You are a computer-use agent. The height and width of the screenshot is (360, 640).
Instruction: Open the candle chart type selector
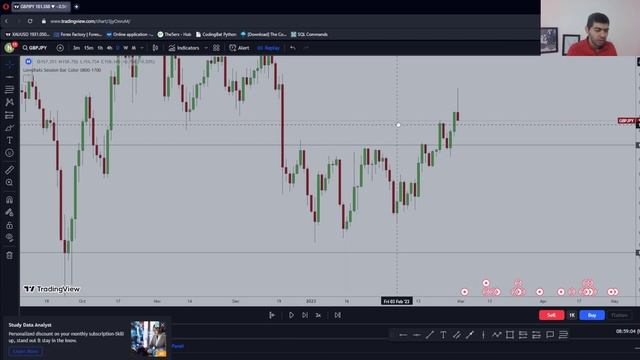tap(155, 48)
